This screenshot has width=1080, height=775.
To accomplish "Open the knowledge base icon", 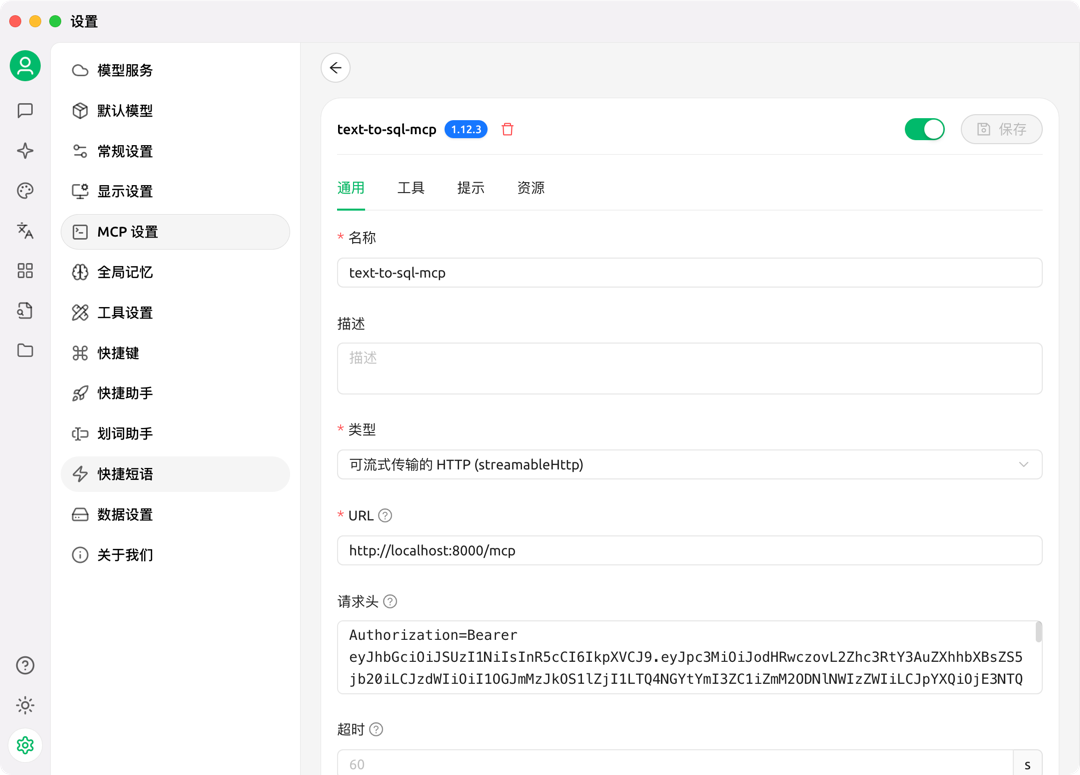I will pyautogui.click(x=24, y=310).
